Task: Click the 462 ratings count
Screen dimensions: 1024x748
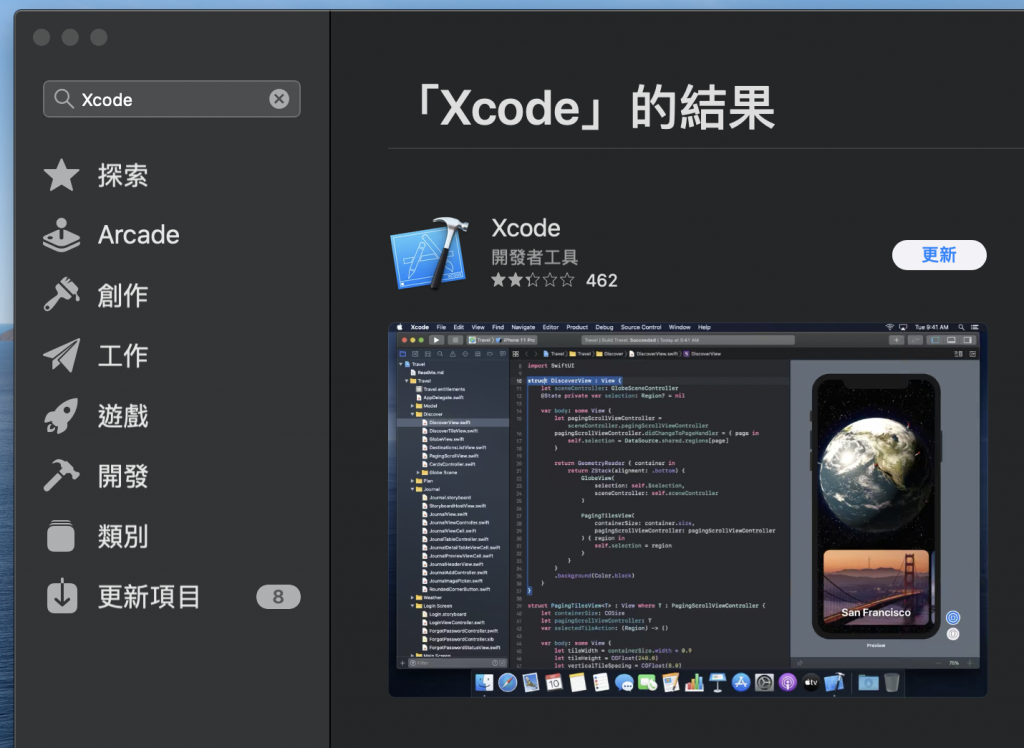Action: click(x=601, y=280)
